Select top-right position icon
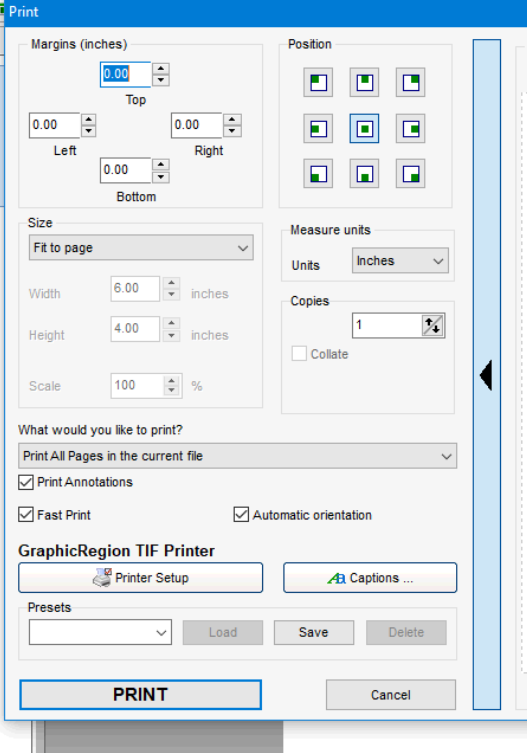 tap(410, 83)
